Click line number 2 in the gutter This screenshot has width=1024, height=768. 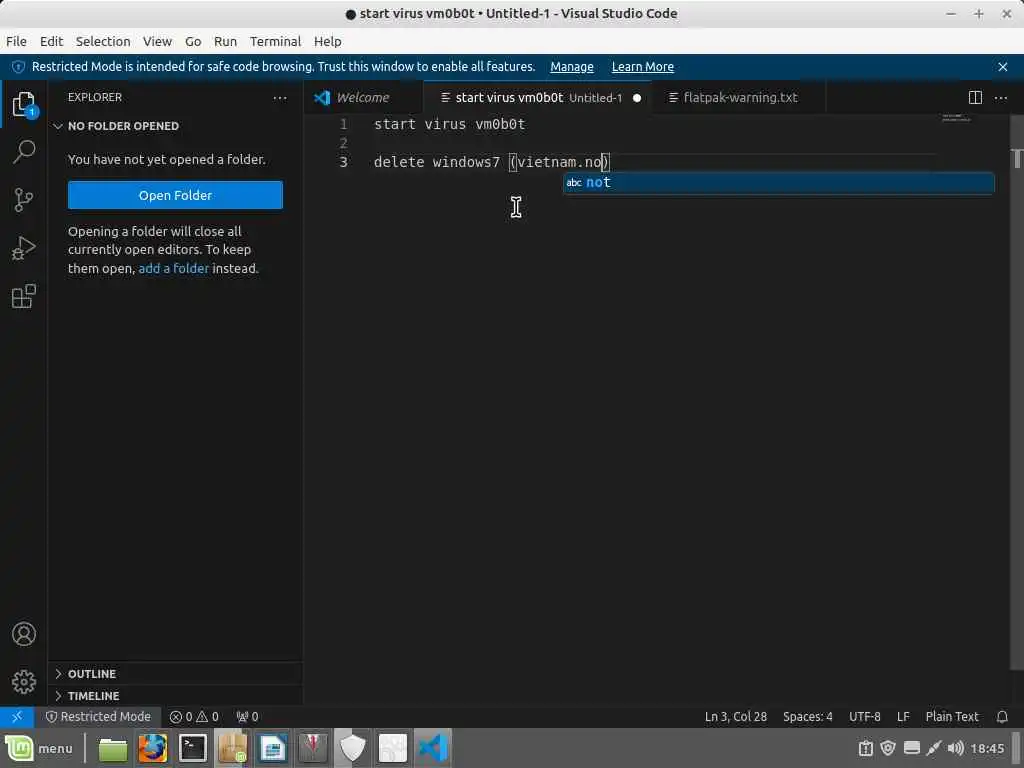[344, 143]
